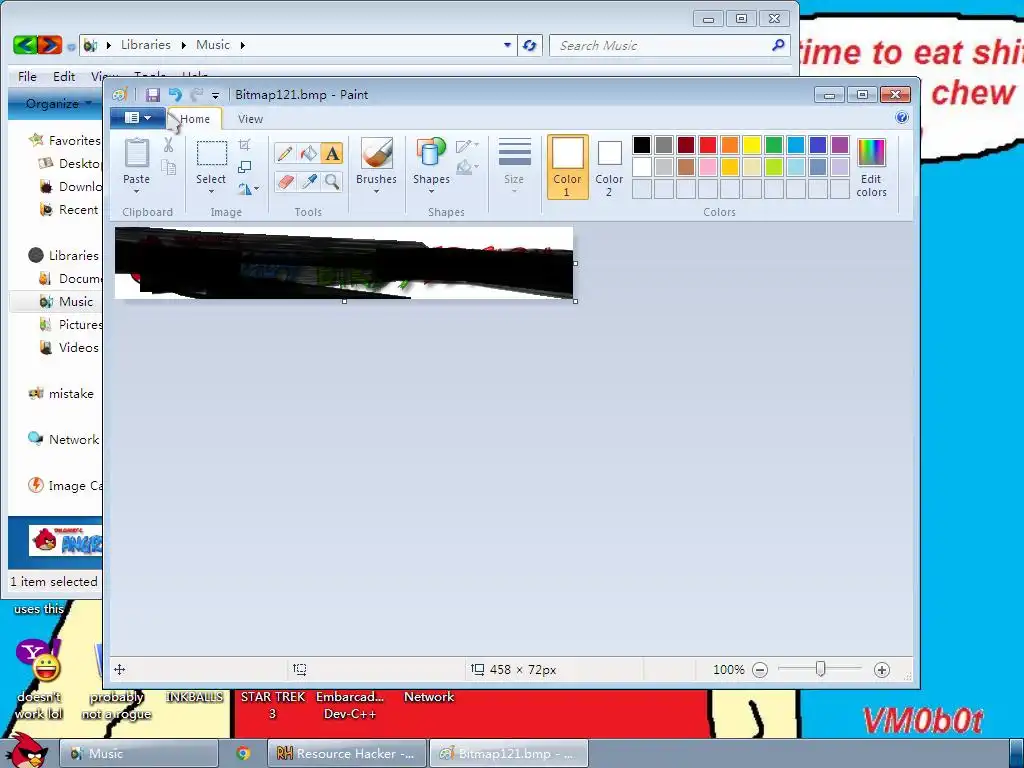Click the Brushes tool icon
The width and height of the screenshot is (1024, 768).
tap(377, 153)
